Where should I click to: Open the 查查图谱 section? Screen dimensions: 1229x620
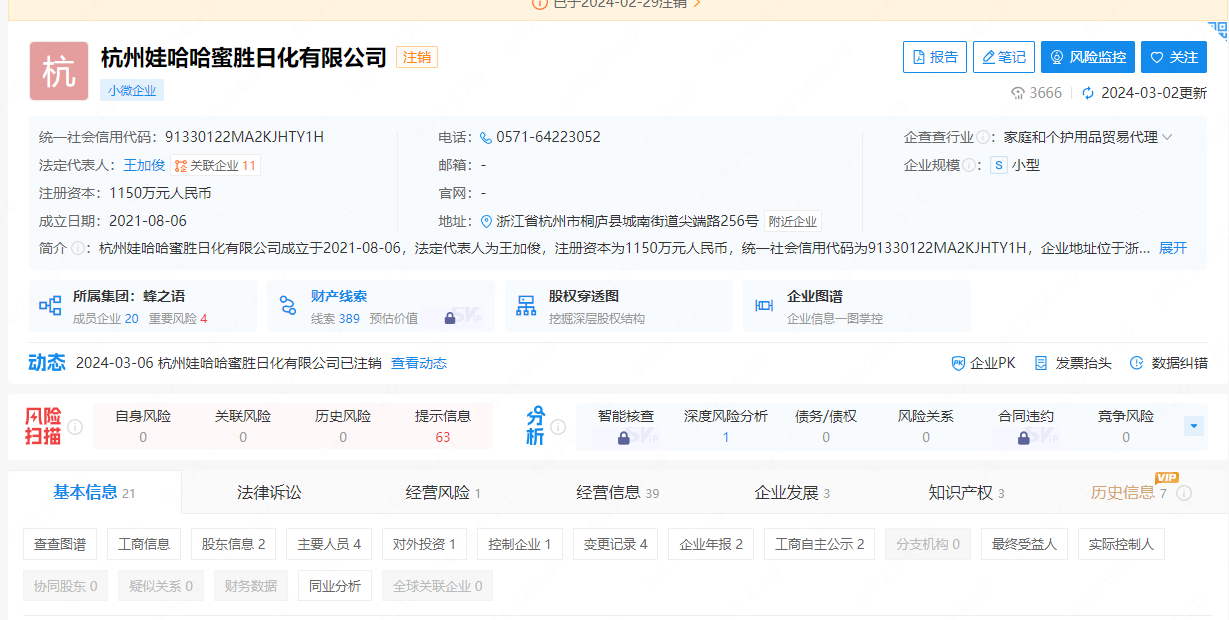pos(60,544)
